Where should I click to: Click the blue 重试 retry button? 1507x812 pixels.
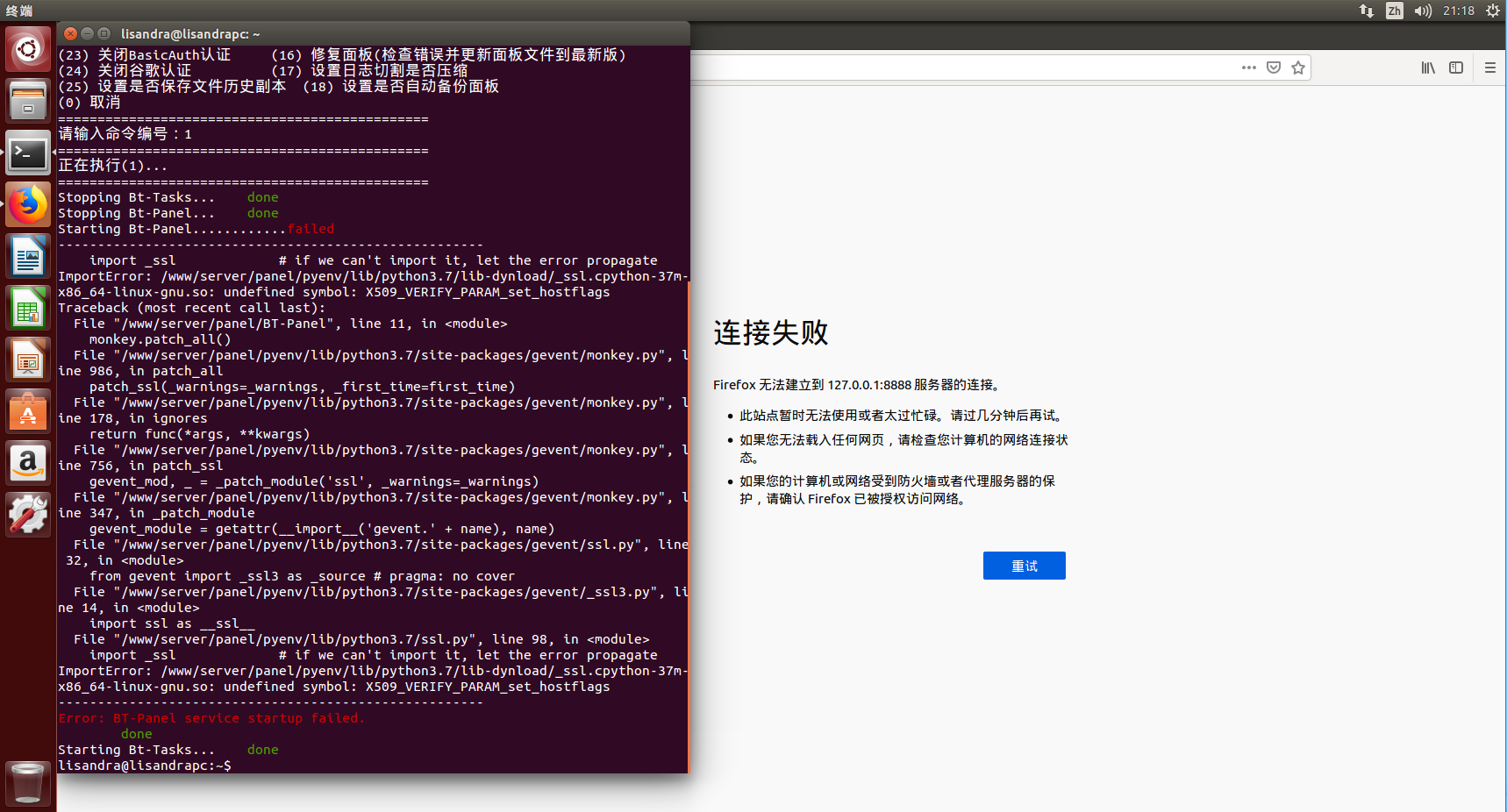tap(1024, 566)
